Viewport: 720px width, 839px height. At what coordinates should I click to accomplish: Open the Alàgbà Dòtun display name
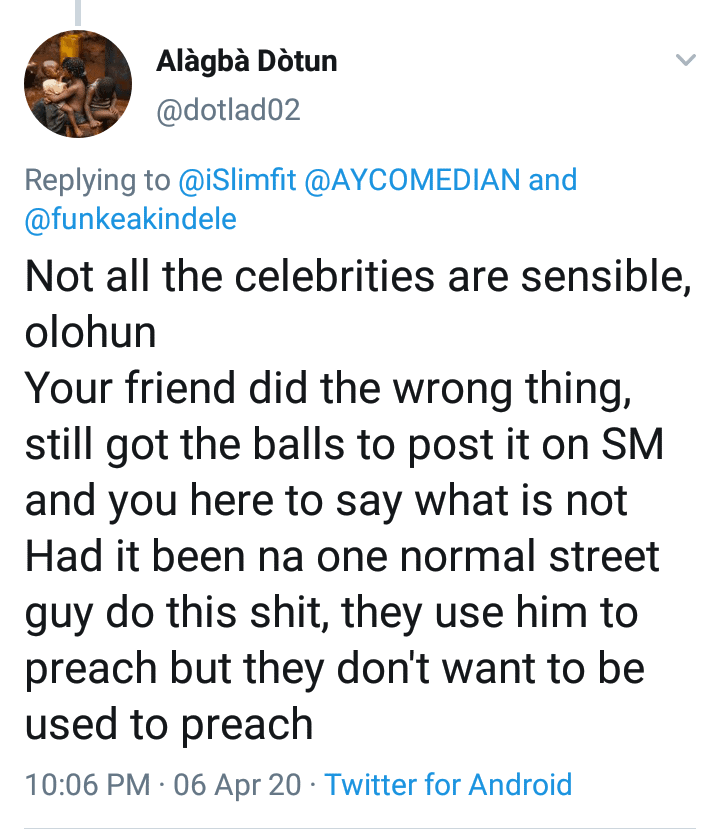pos(246,62)
